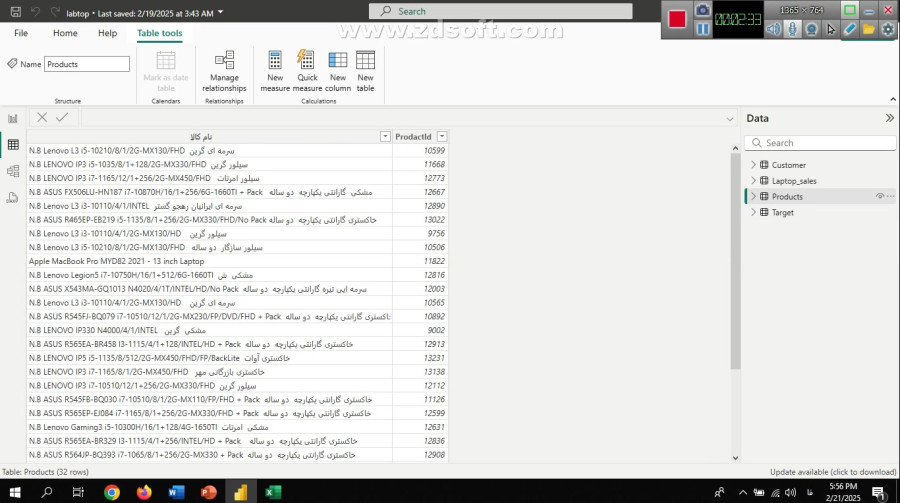Expand the Laptop_sales table
The width and height of the screenshot is (900, 503).
pyautogui.click(x=753, y=180)
